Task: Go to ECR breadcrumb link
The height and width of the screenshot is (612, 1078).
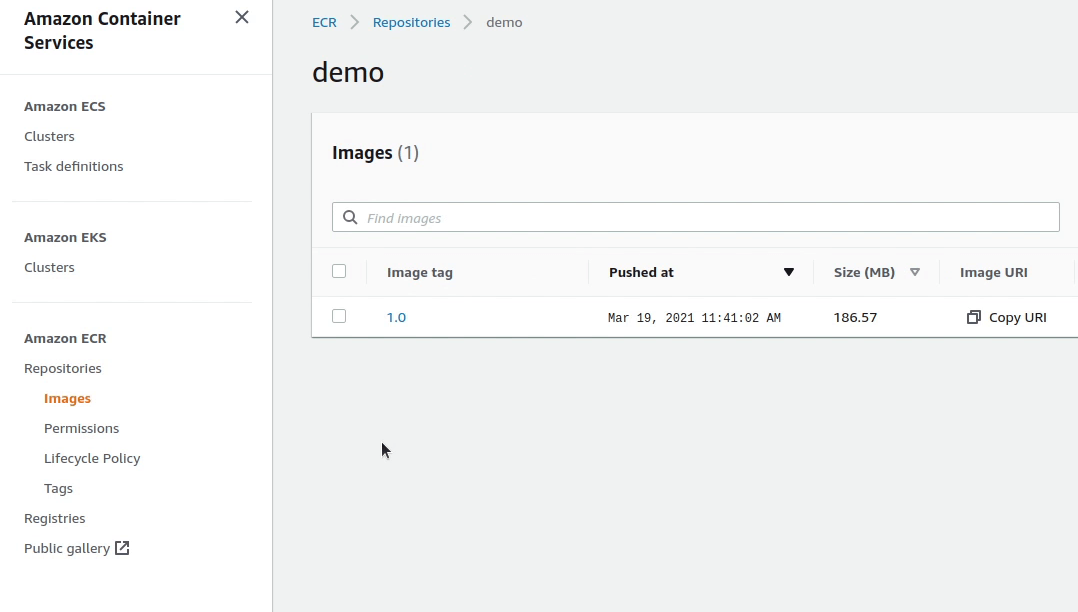Action: pos(324,22)
